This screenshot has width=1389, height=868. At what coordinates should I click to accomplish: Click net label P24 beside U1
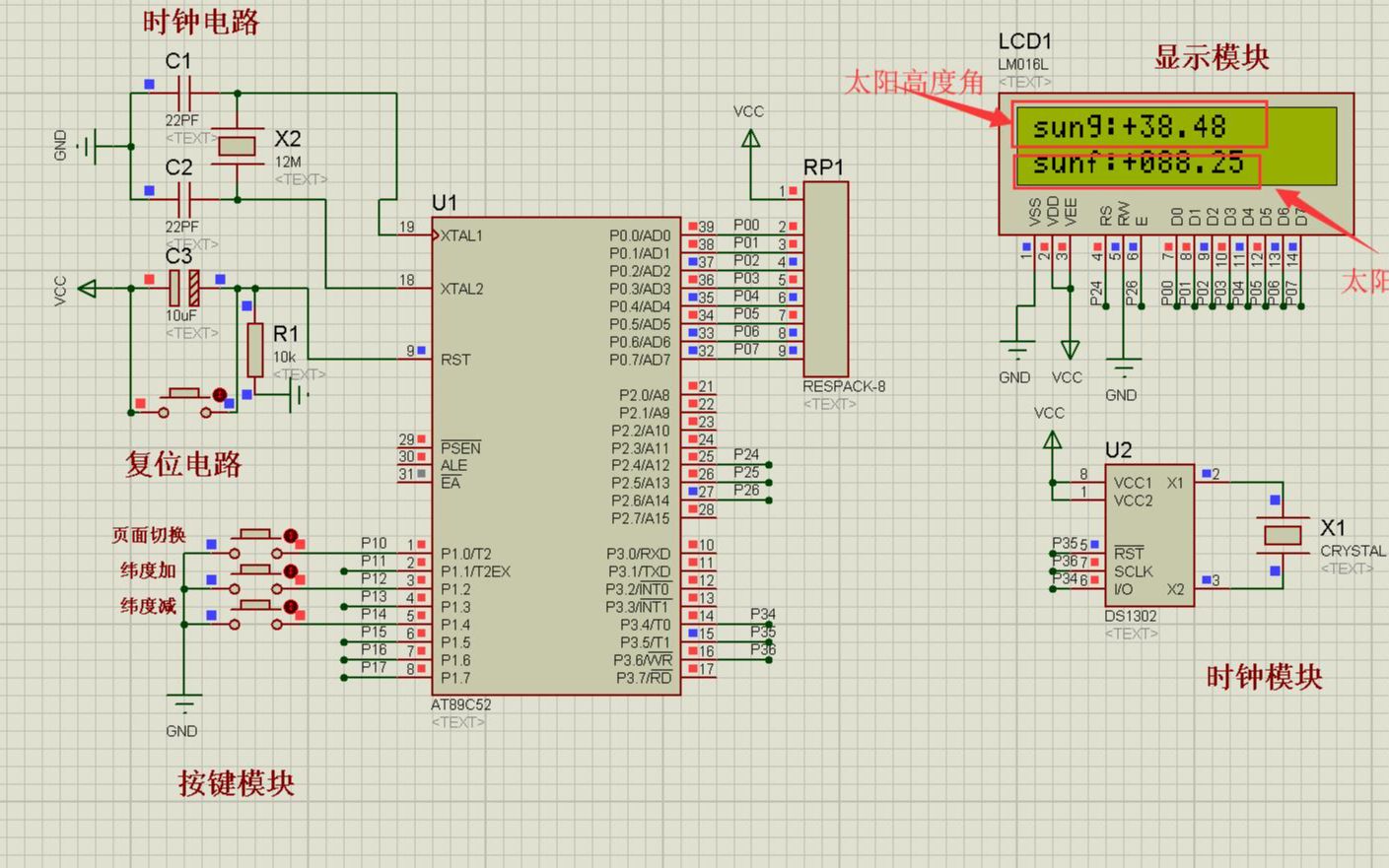(x=746, y=454)
